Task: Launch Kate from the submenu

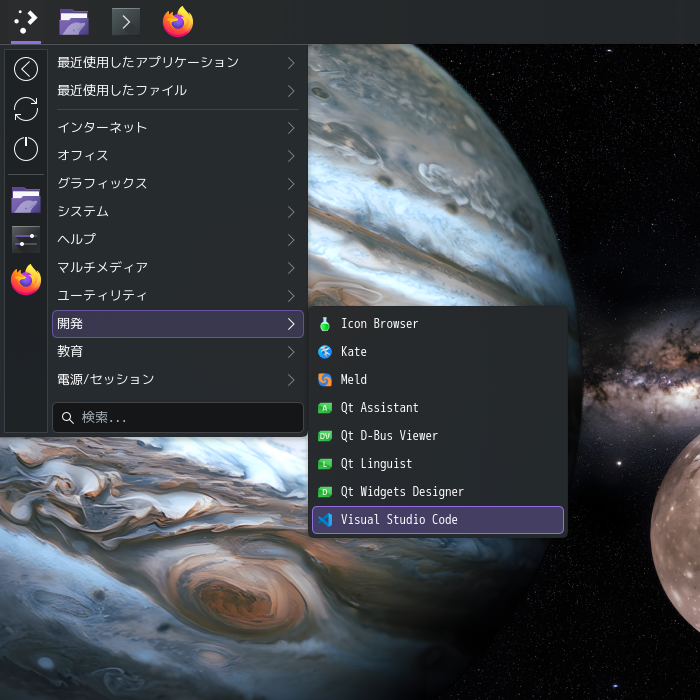Action: pos(438,352)
